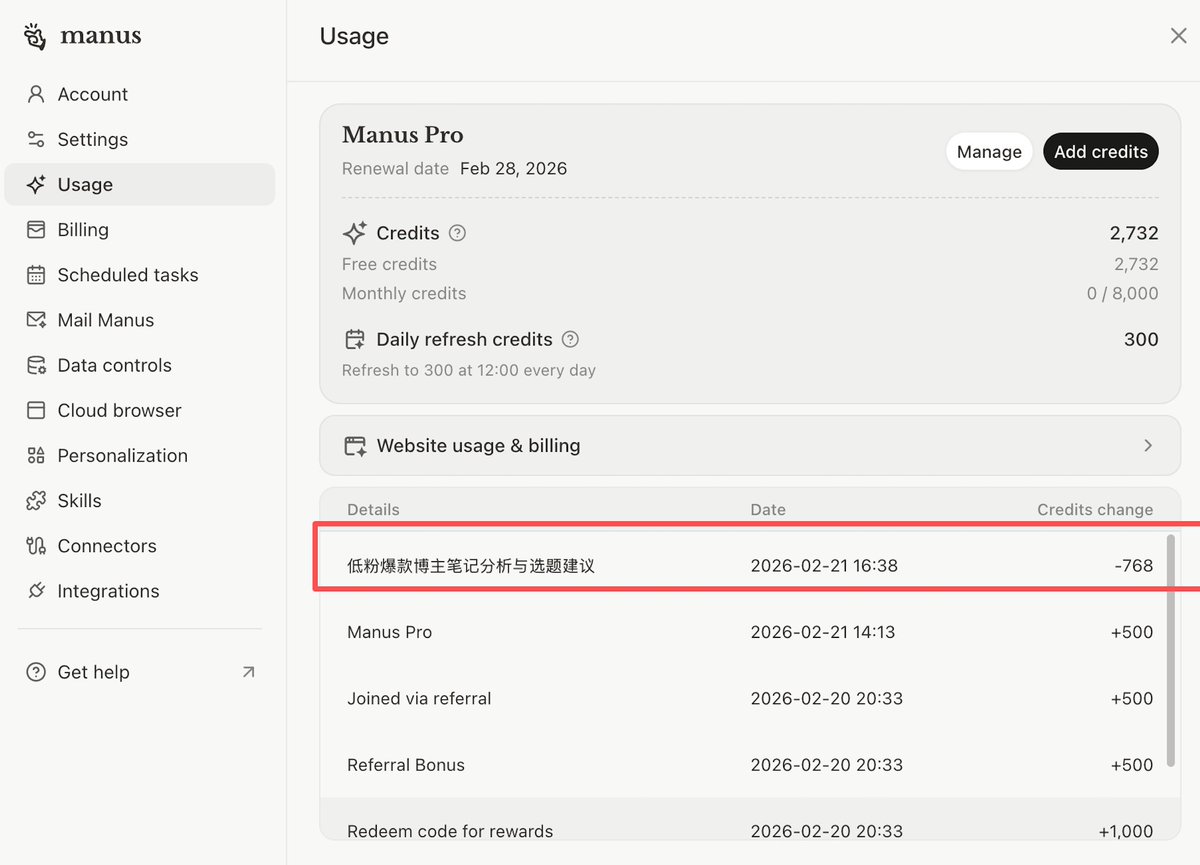Viewport: 1200px width, 865px height.
Task: Expand Website usage & billing chevron
Action: tap(1148, 445)
